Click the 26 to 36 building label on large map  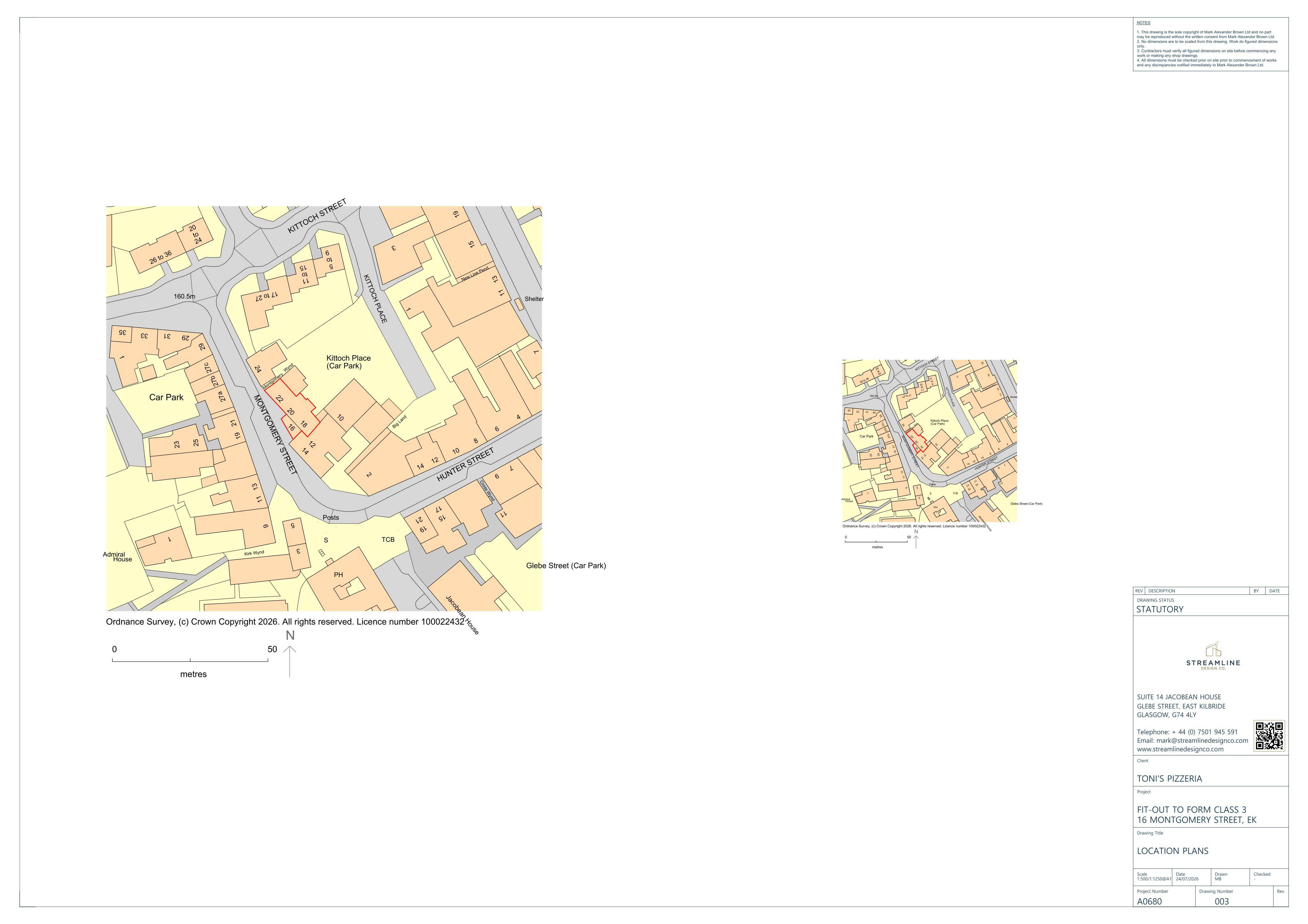pos(161,257)
